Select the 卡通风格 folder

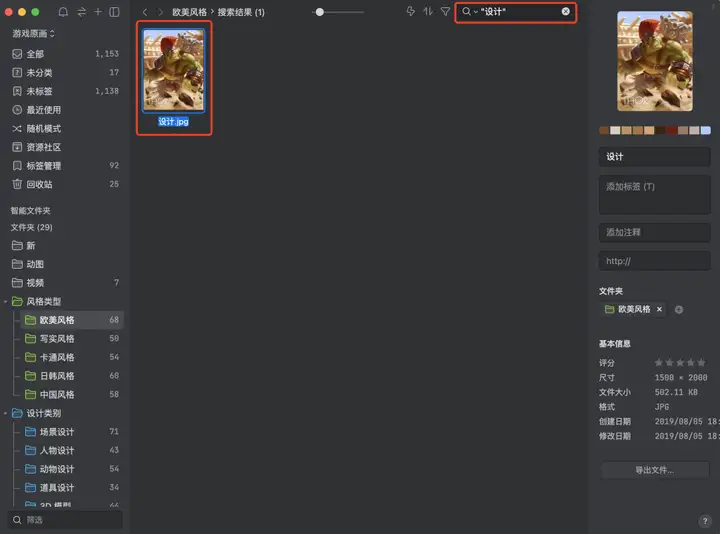tap(72, 357)
